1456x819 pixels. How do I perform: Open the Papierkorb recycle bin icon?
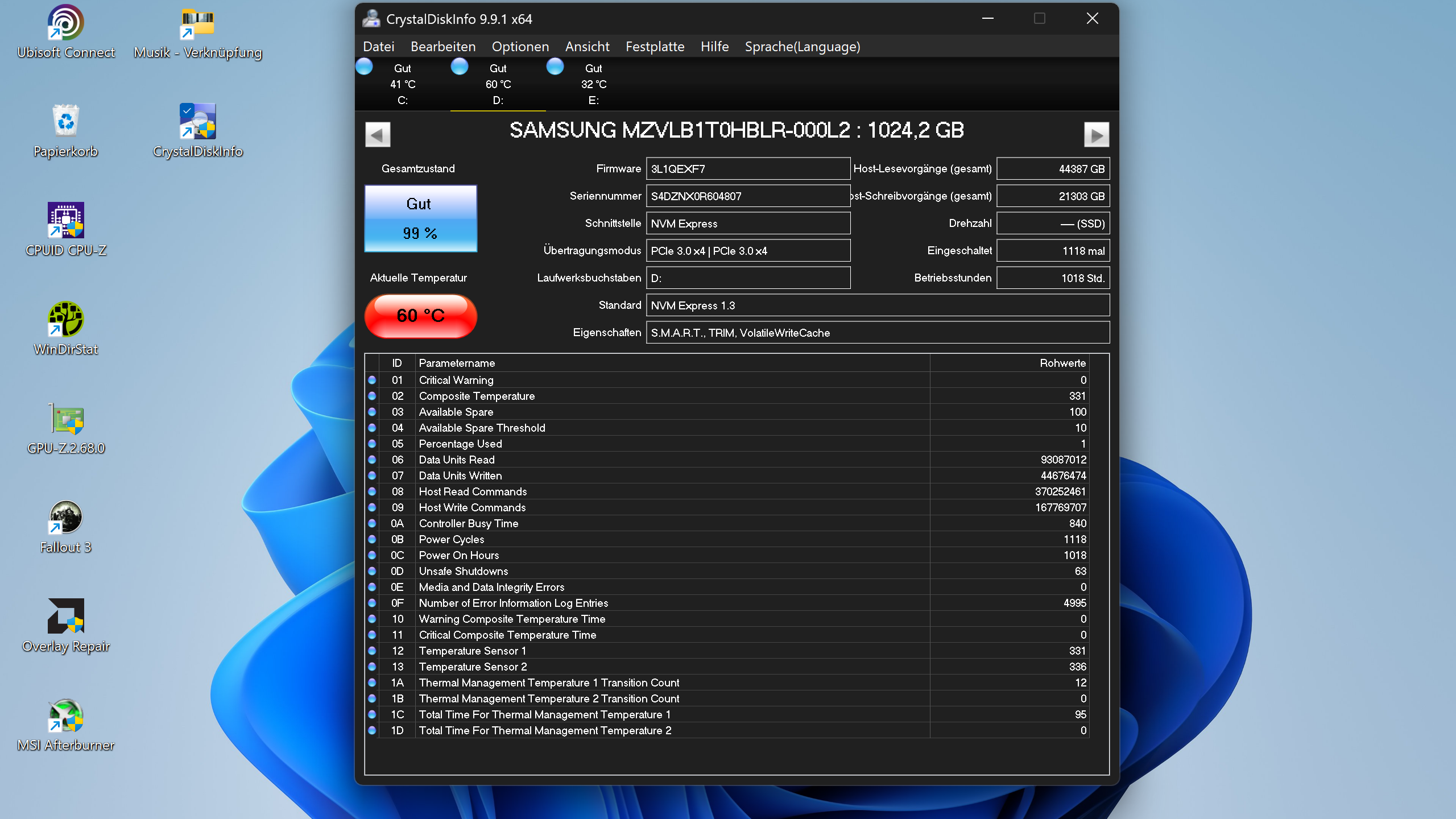(x=65, y=131)
